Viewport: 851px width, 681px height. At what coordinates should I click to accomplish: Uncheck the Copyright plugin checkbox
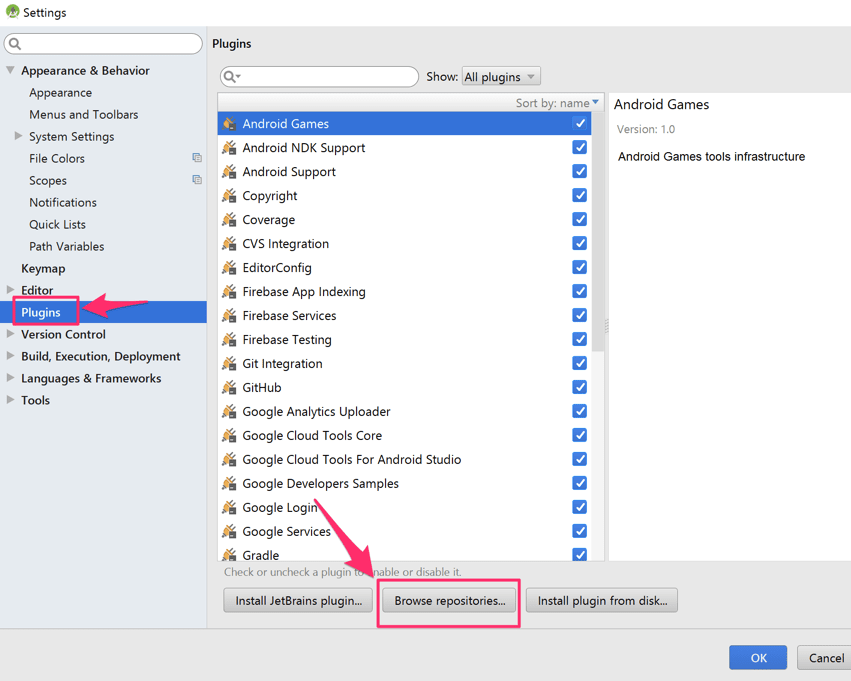[580, 195]
